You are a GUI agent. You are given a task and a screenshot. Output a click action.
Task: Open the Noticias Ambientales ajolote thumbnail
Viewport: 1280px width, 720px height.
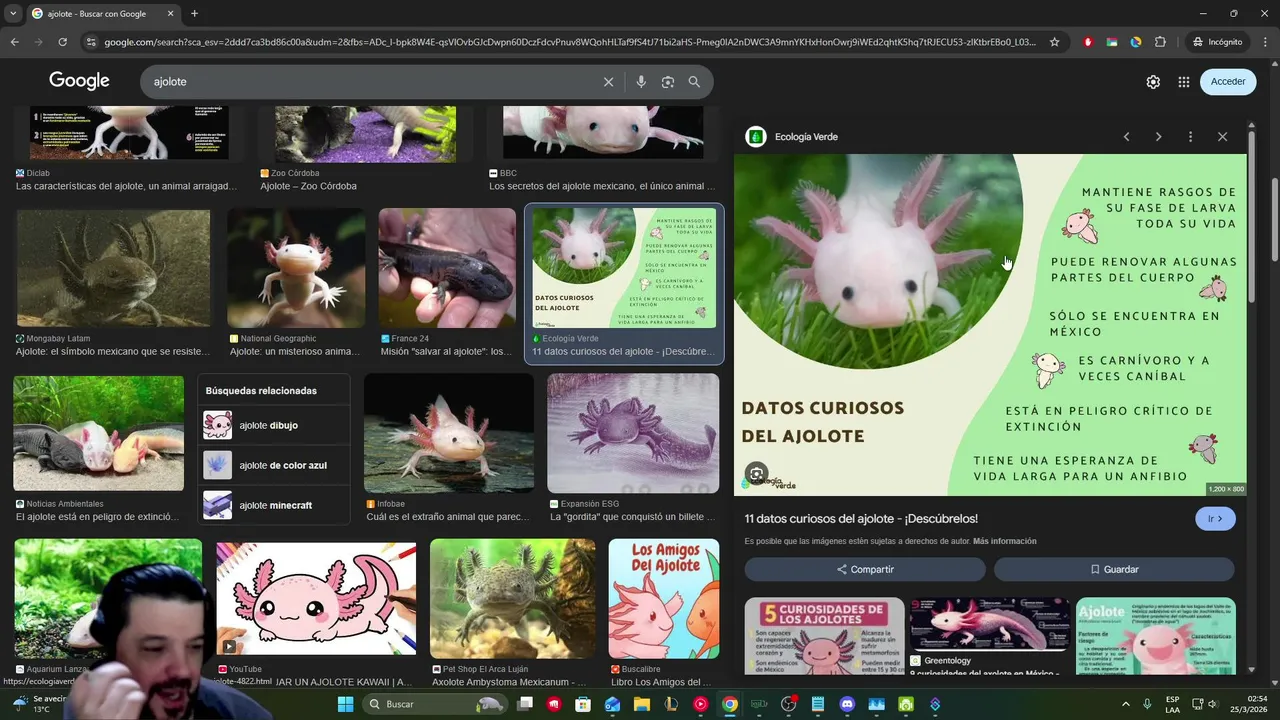pos(98,433)
